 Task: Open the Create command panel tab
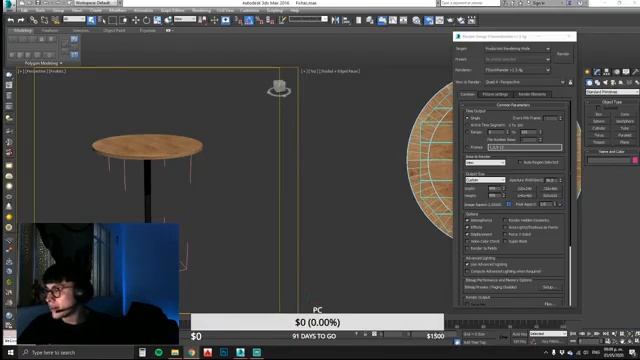pyautogui.click(x=588, y=72)
